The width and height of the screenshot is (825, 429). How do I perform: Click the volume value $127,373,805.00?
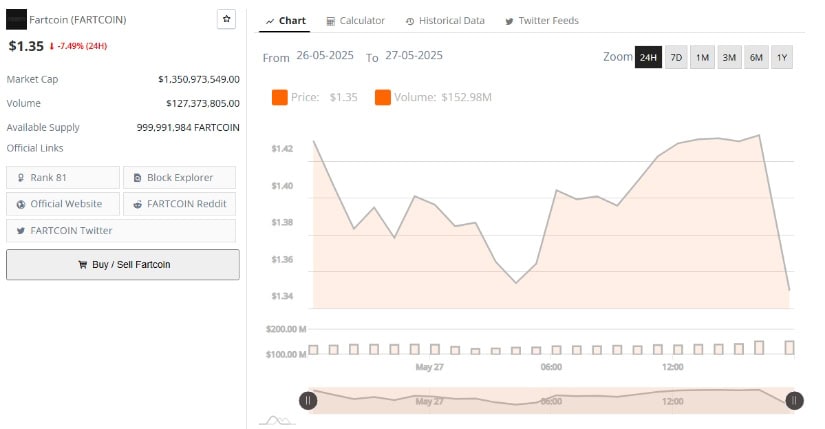[203, 103]
